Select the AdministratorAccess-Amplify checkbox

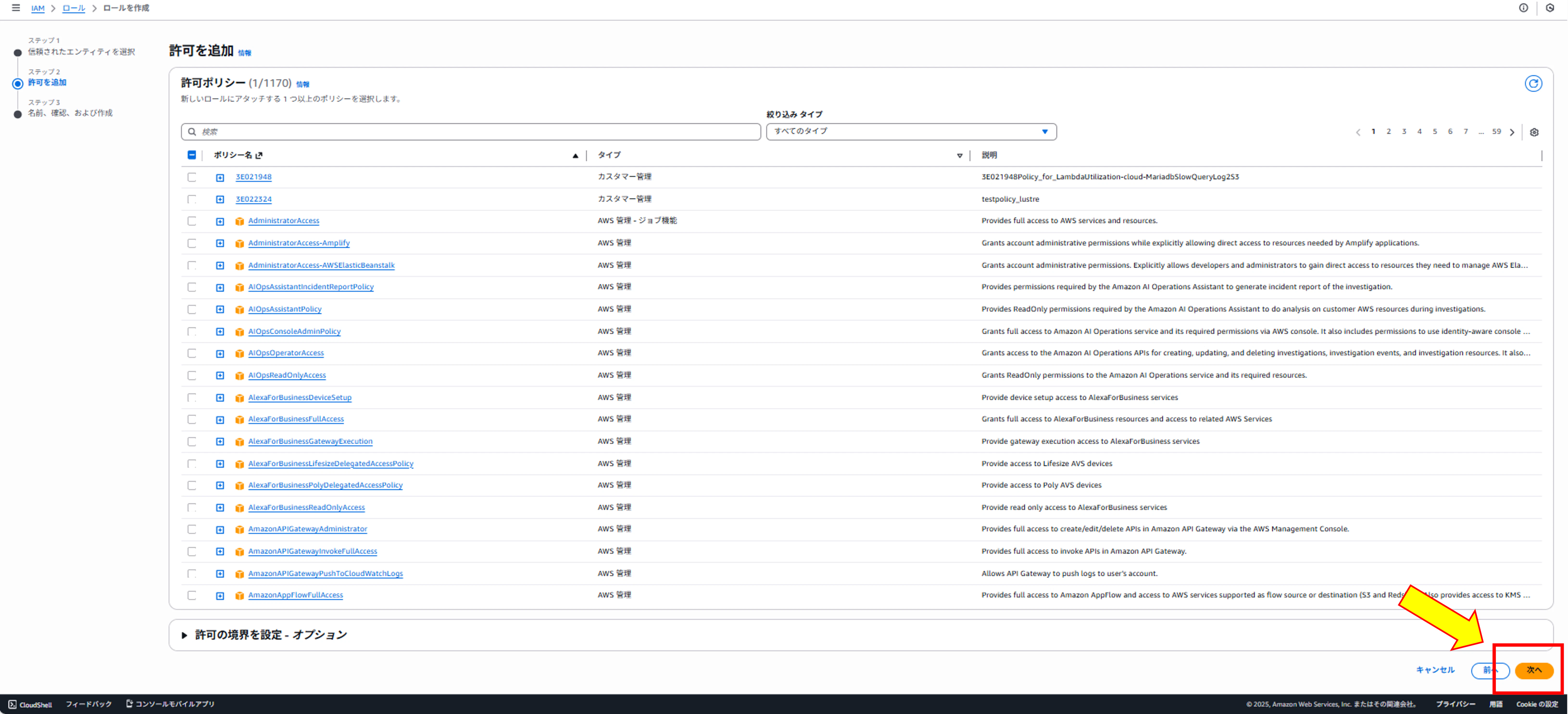pyautogui.click(x=192, y=244)
